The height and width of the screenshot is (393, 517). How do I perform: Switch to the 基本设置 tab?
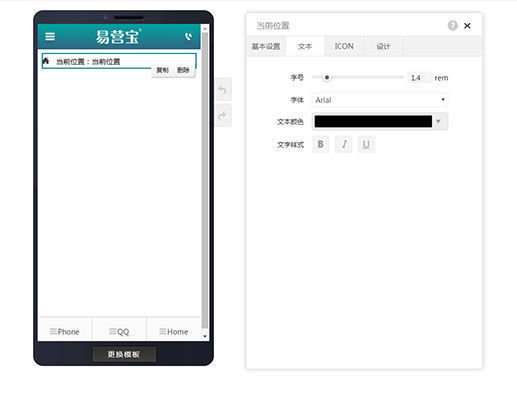[266, 46]
